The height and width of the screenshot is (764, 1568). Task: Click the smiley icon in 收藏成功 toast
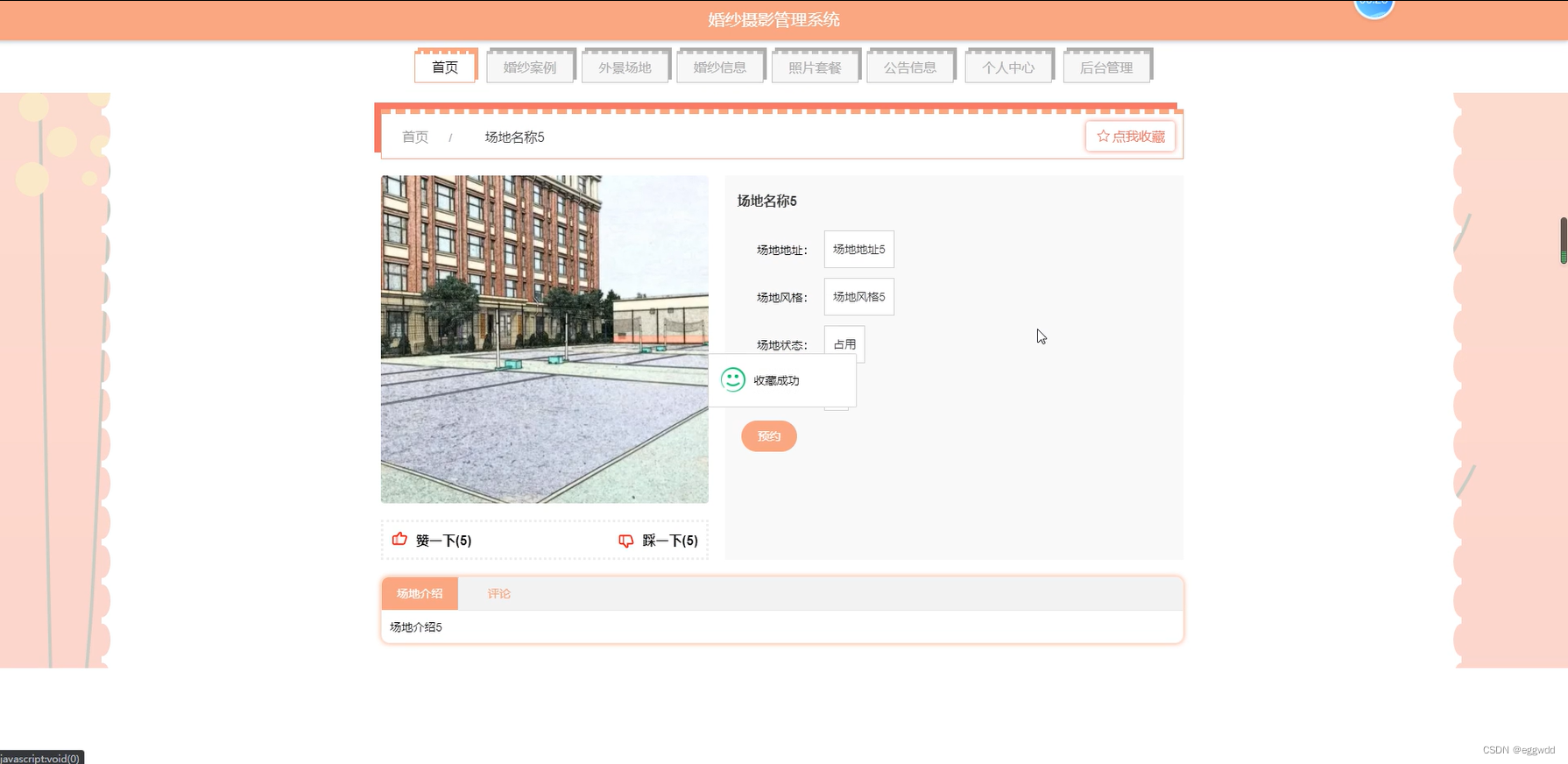(733, 379)
